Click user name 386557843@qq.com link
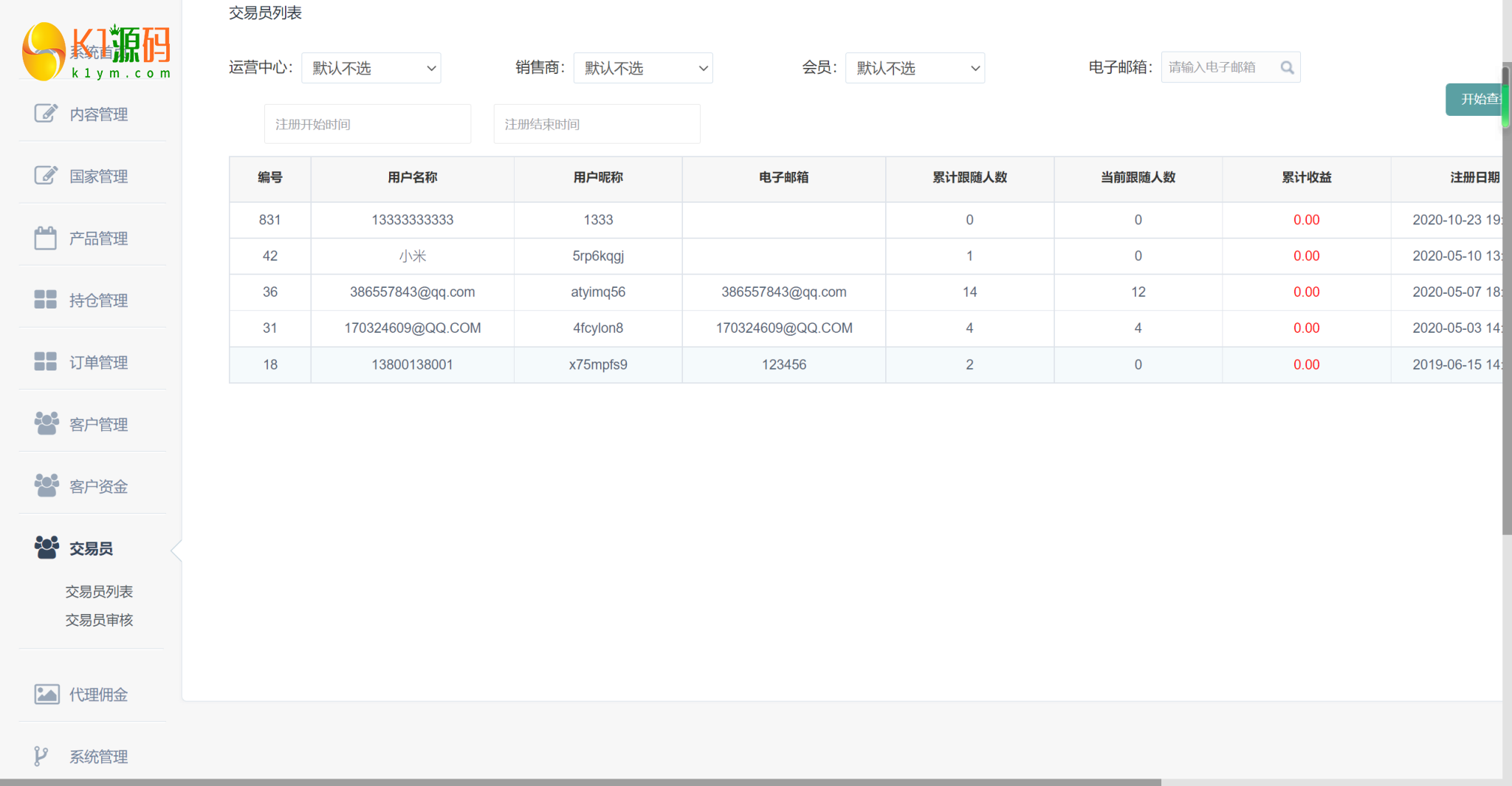Image resolution: width=1512 pixels, height=786 pixels. click(x=412, y=292)
